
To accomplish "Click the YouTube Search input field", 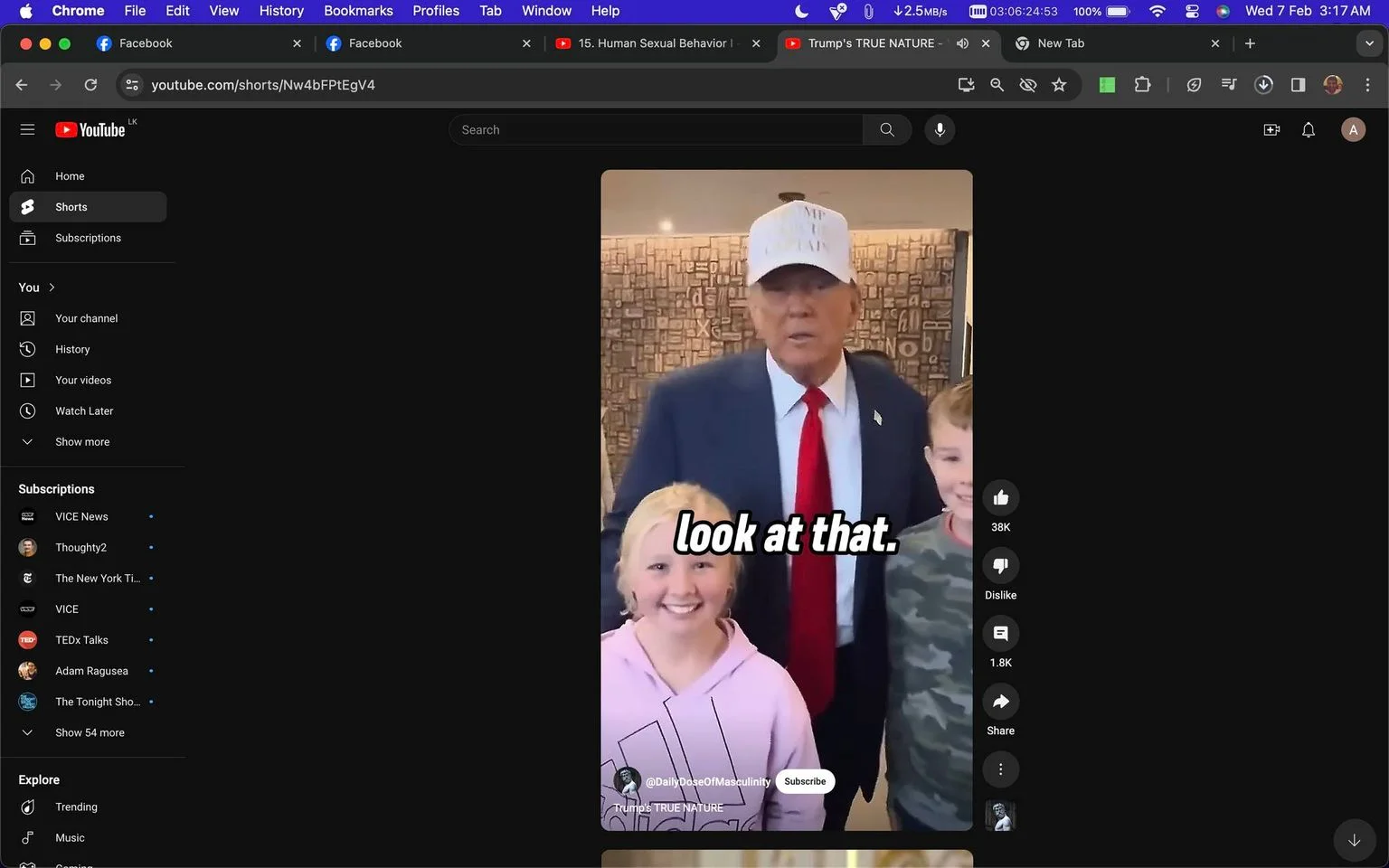I will click(x=656, y=130).
